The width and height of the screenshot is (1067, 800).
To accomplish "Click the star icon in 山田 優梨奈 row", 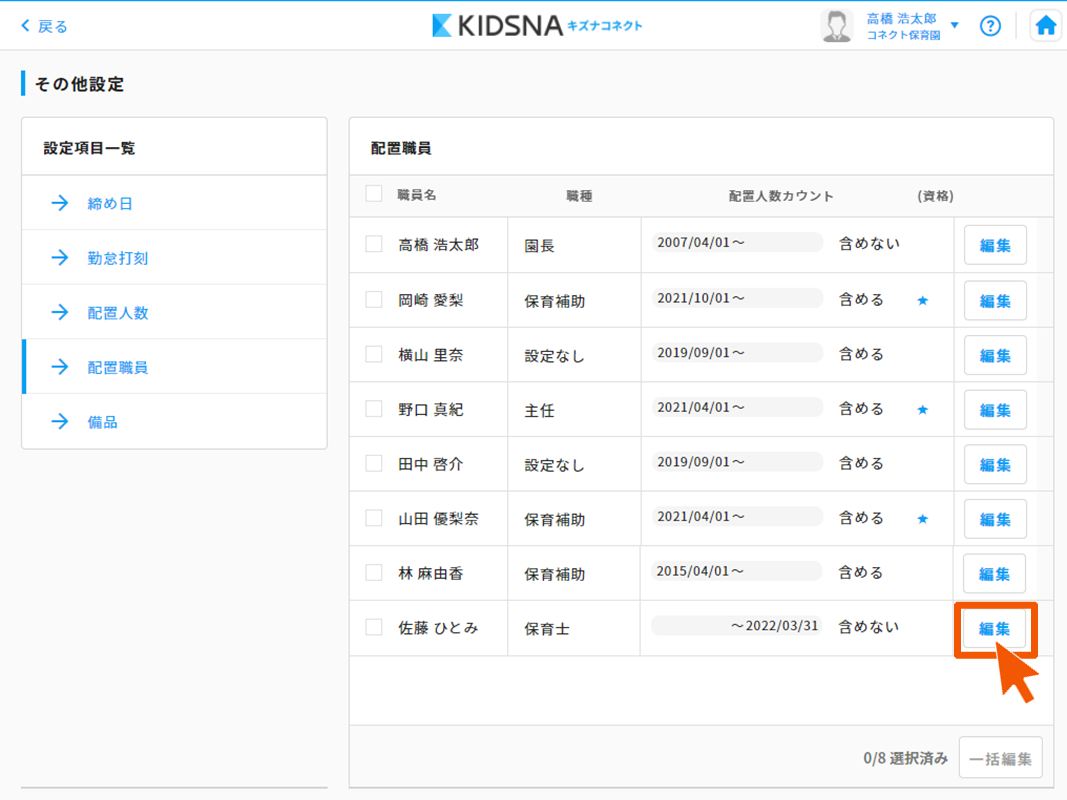I will coord(923,519).
